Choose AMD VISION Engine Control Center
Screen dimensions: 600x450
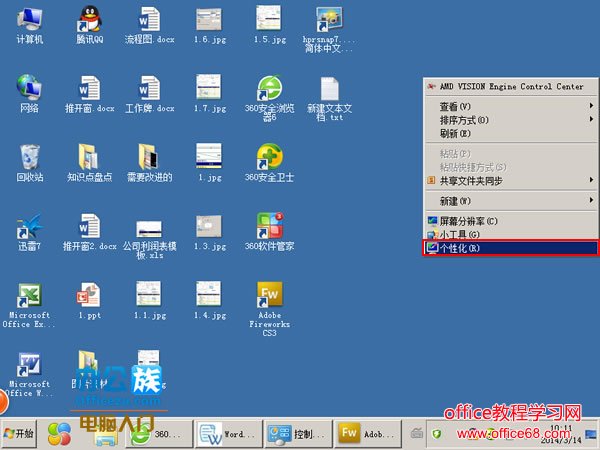pos(511,86)
